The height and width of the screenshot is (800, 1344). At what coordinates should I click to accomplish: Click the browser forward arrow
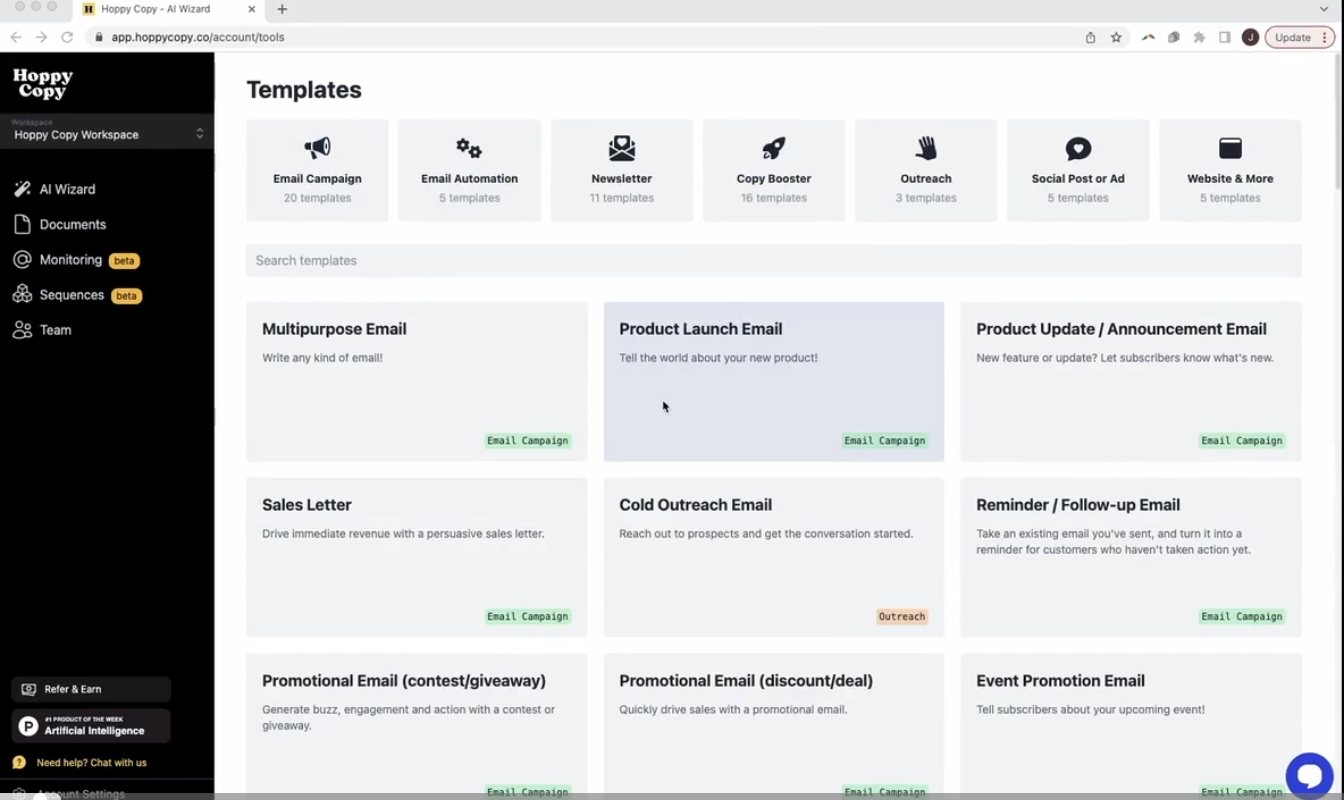point(41,37)
